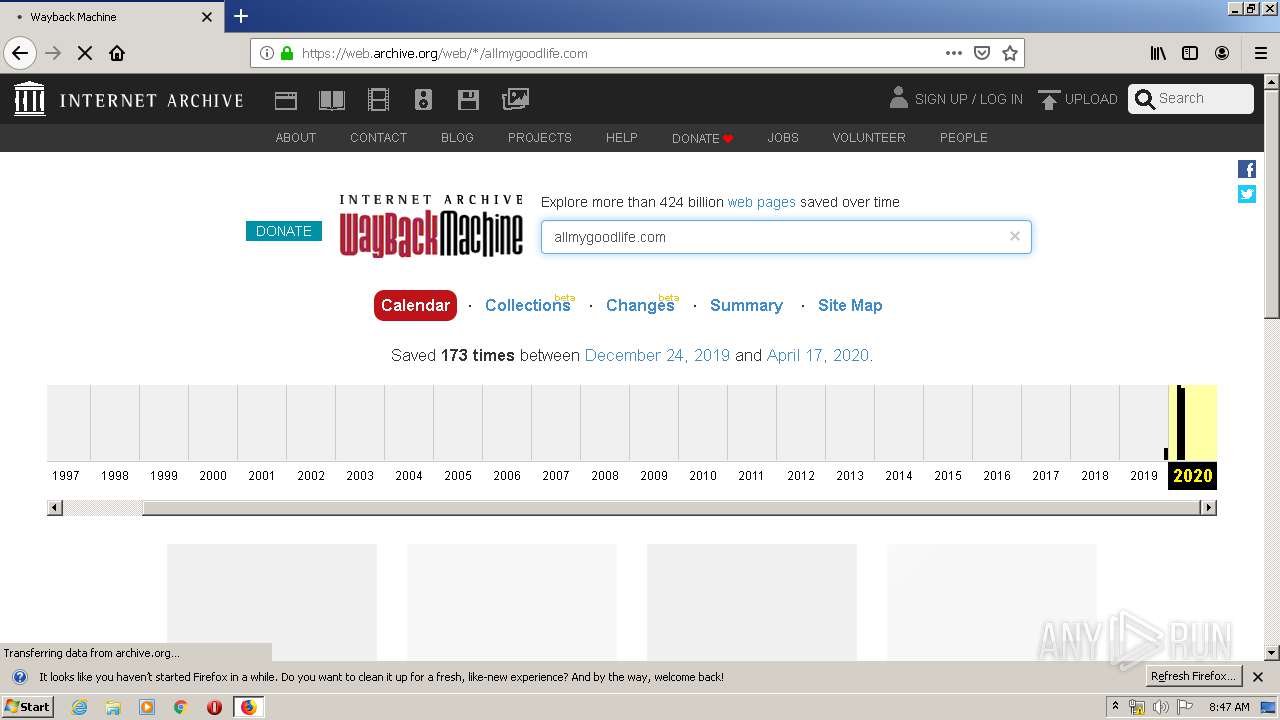The width and height of the screenshot is (1280, 720).
Task: Open the Audio speaker icon
Action: 423,100
